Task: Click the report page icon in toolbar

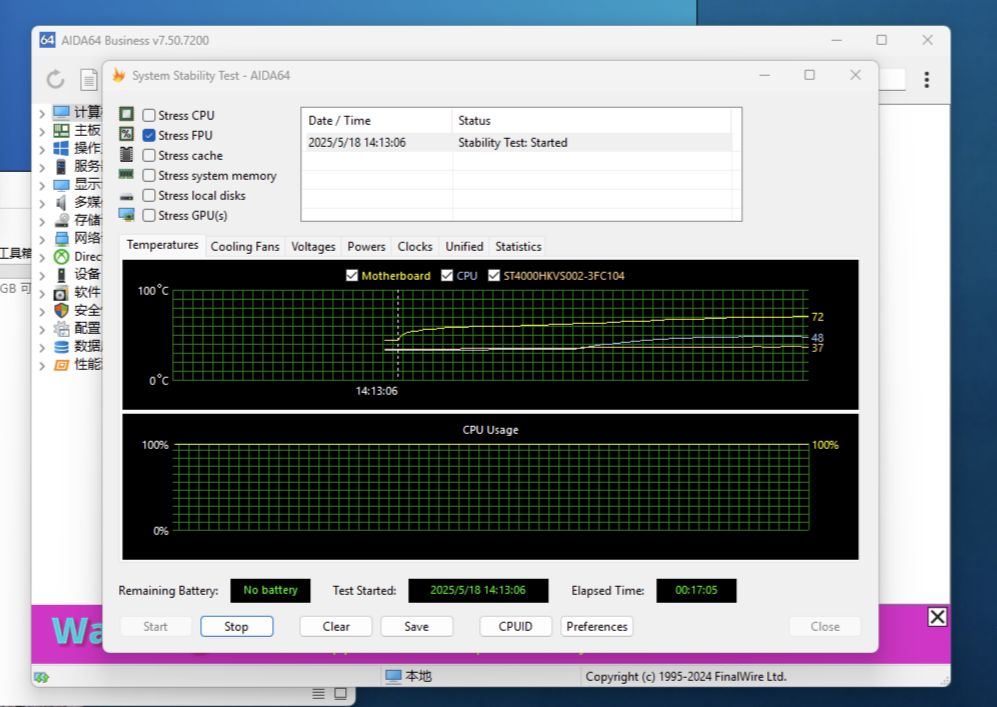Action: [x=89, y=79]
